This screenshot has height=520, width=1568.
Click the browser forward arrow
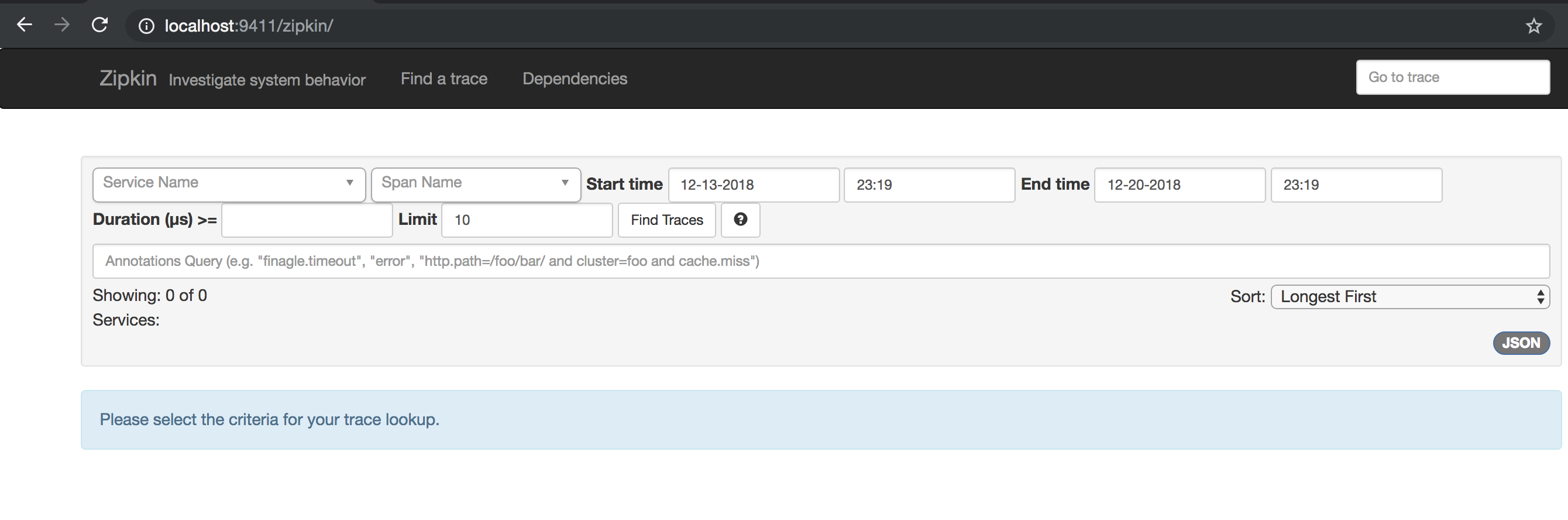pyautogui.click(x=61, y=25)
